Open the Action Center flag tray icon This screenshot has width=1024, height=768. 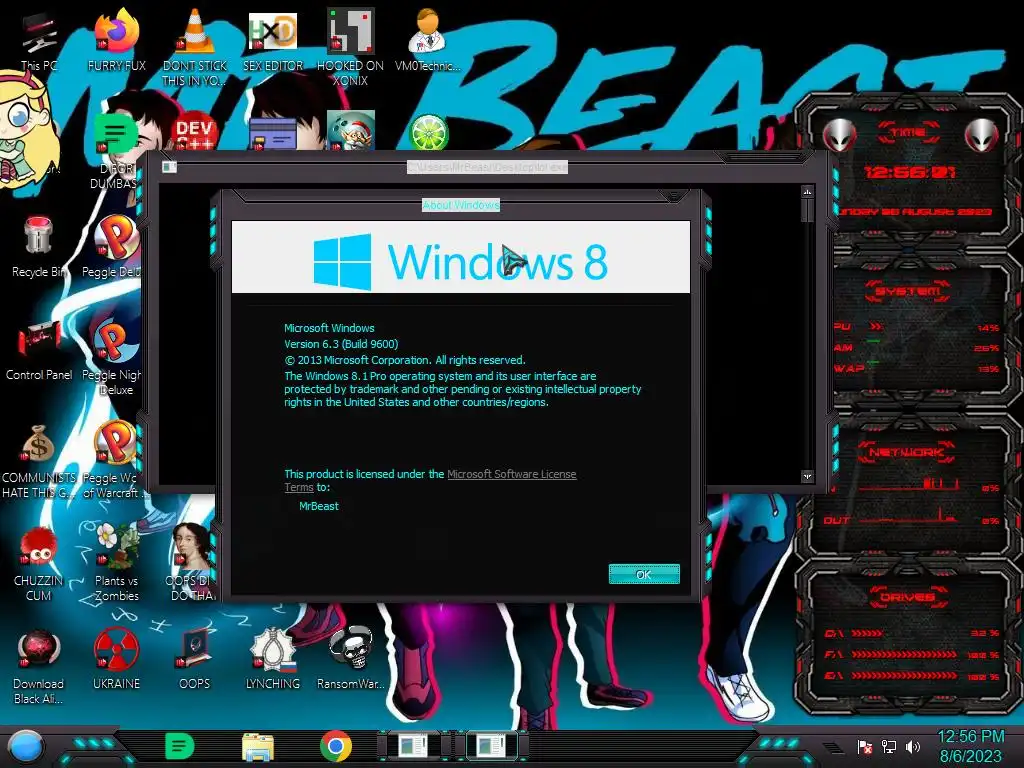pyautogui.click(x=865, y=746)
